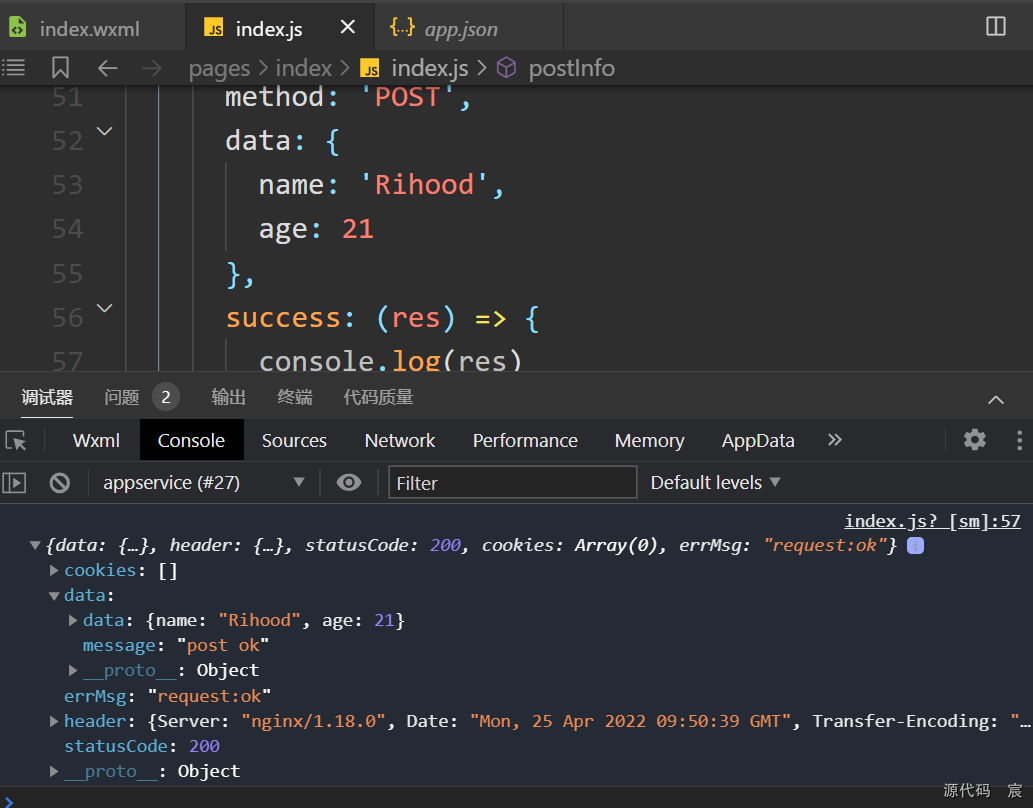
Task: Select the Console devtools tab
Action: pyautogui.click(x=192, y=440)
